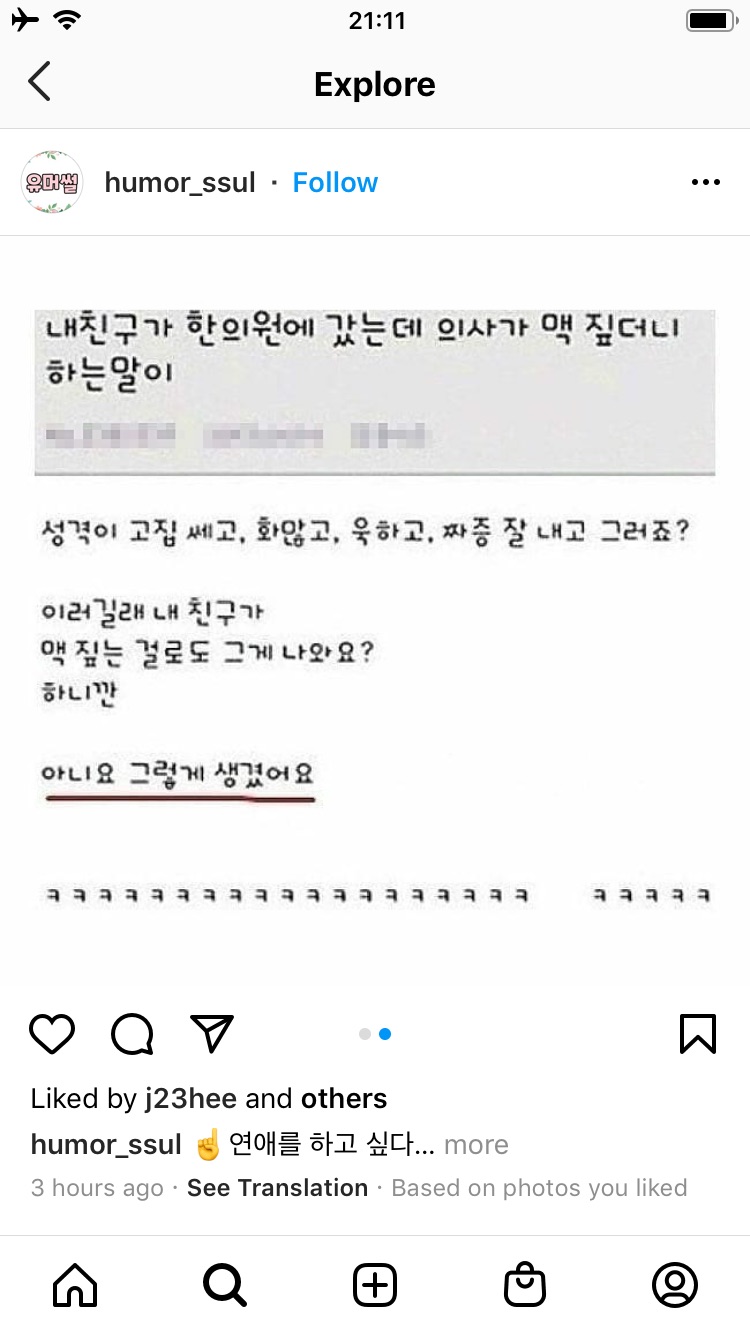This screenshot has width=750, height=1334.
Task: Tap the battery icon in status bar
Action: tap(711, 21)
